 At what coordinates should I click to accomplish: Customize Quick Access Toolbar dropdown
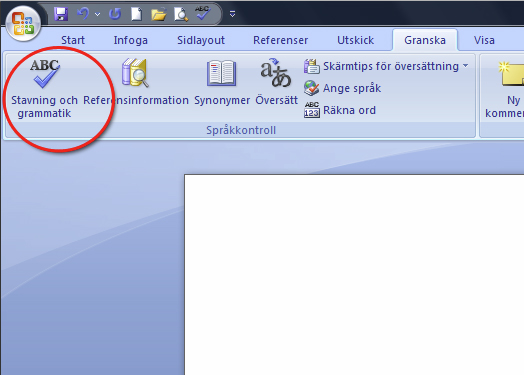[232, 14]
